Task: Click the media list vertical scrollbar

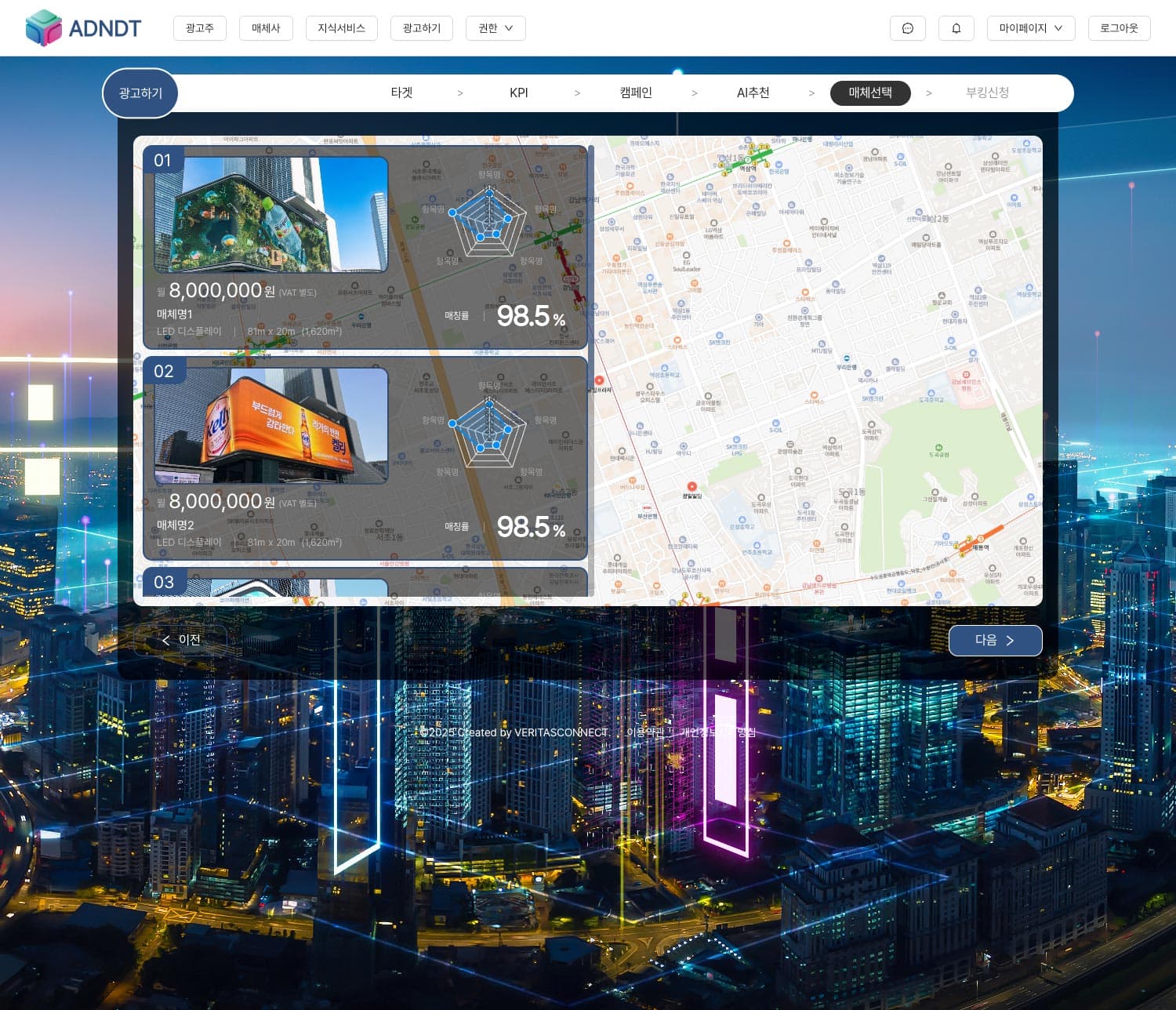Action: click(590, 235)
